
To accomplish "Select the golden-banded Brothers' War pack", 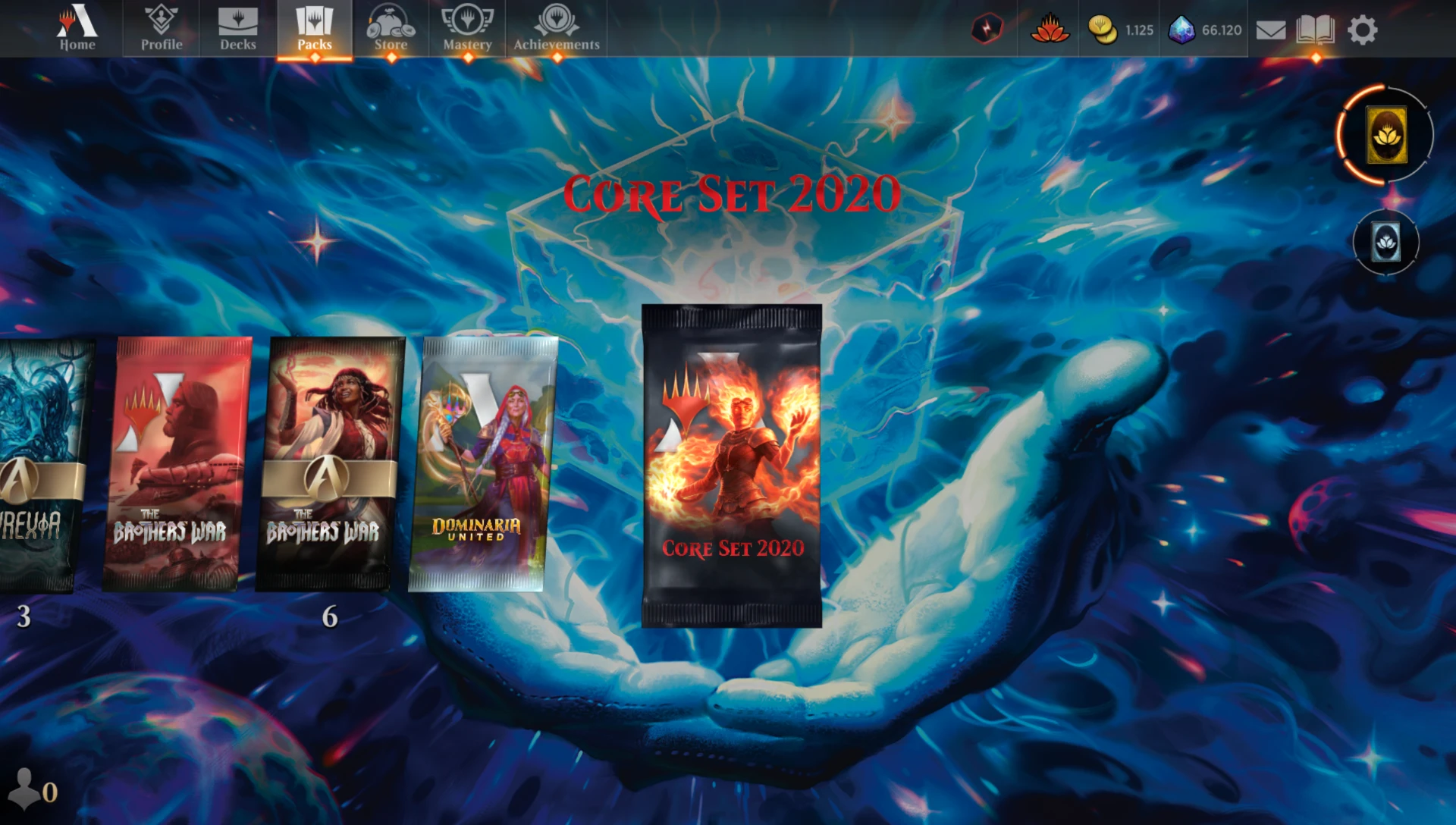I will pyautogui.click(x=330, y=464).
